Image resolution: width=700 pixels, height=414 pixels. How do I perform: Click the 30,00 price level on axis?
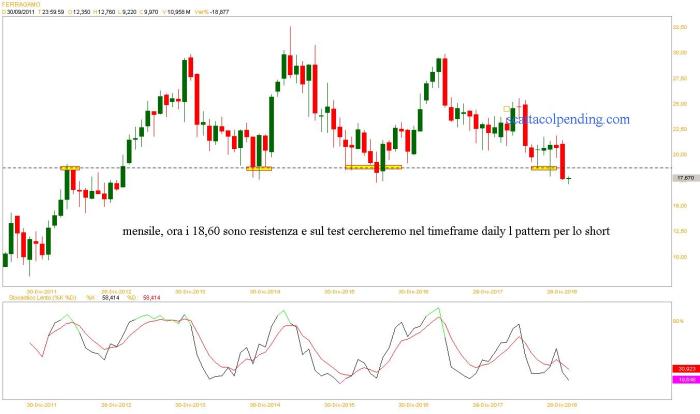pos(680,53)
